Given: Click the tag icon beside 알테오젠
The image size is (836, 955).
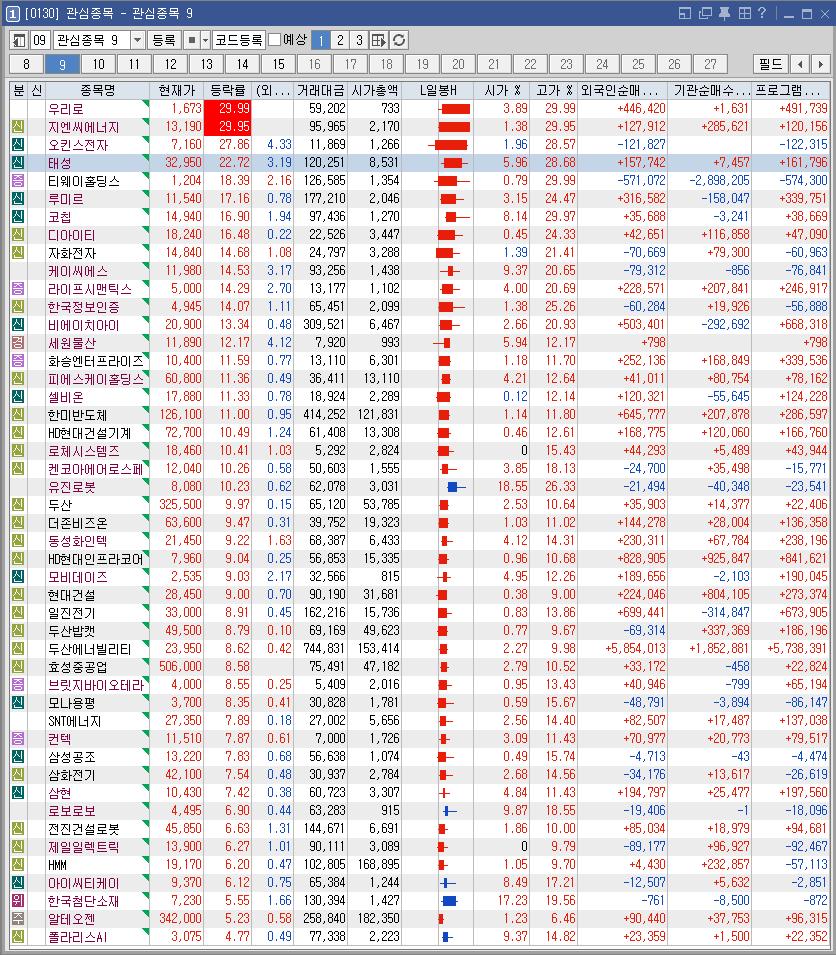Looking at the screenshot, I should pyautogui.click(x=18, y=918).
